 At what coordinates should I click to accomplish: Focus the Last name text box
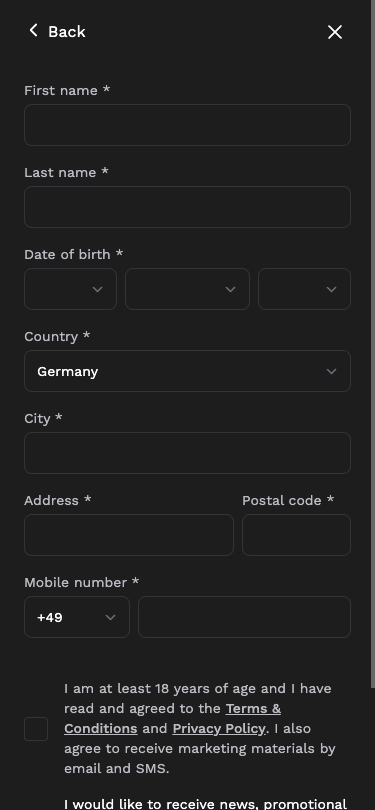tap(188, 207)
